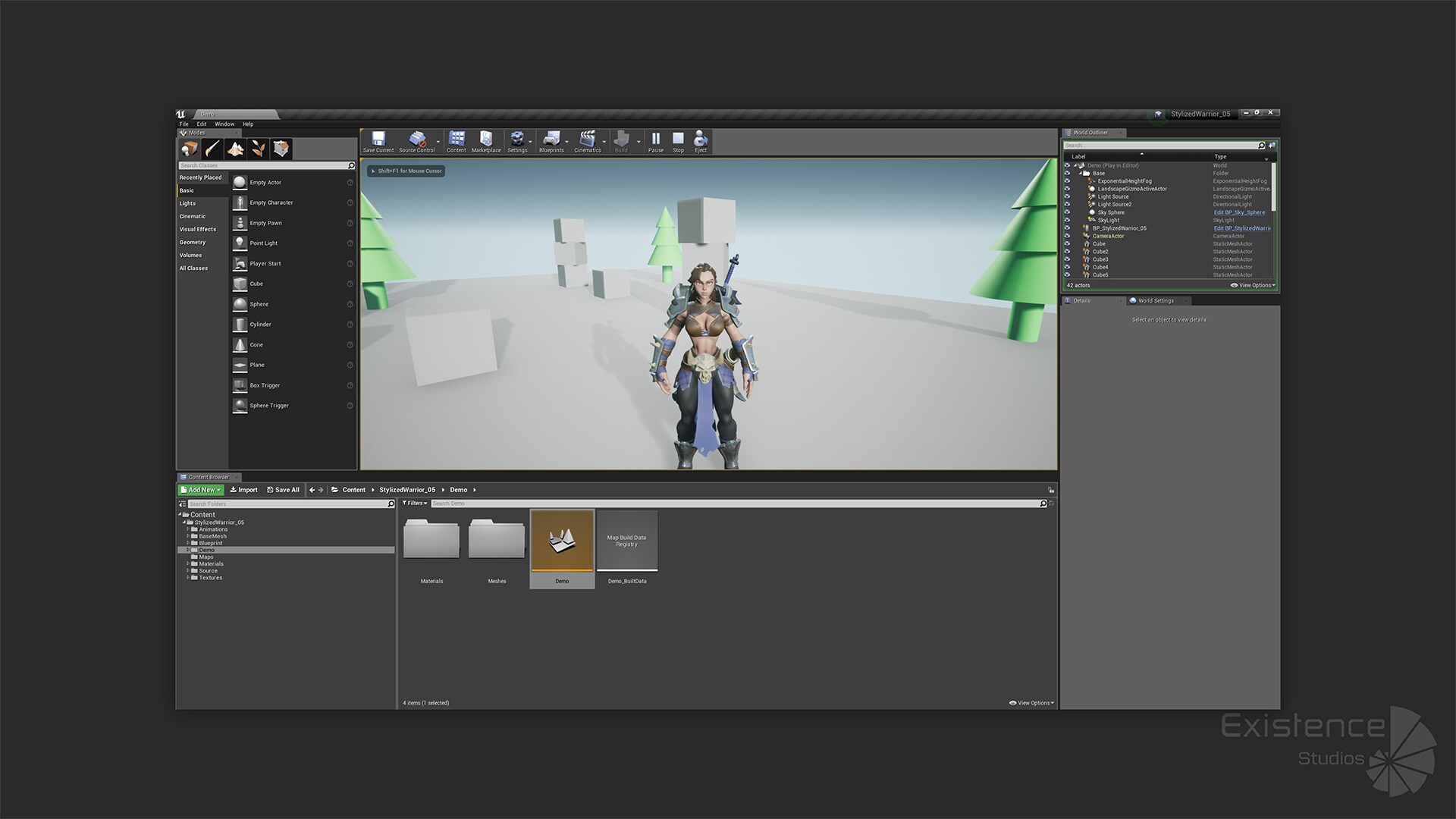Toggle visibility of Sky Sphere actor
The image size is (1456, 819).
(1067, 212)
